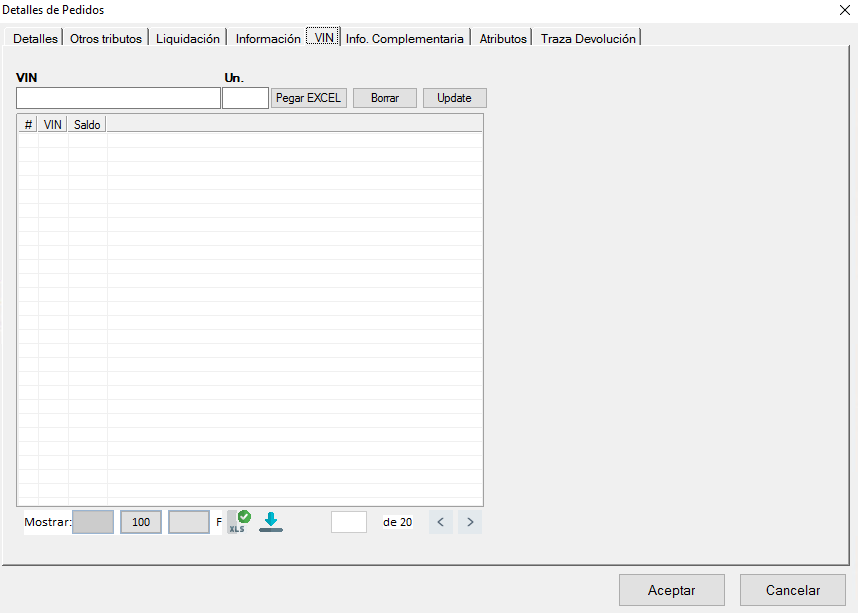Viewport: 858px width, 613px height.
Task: Close the Detalles de Pedidos window
Action: (x=844, y=10)
